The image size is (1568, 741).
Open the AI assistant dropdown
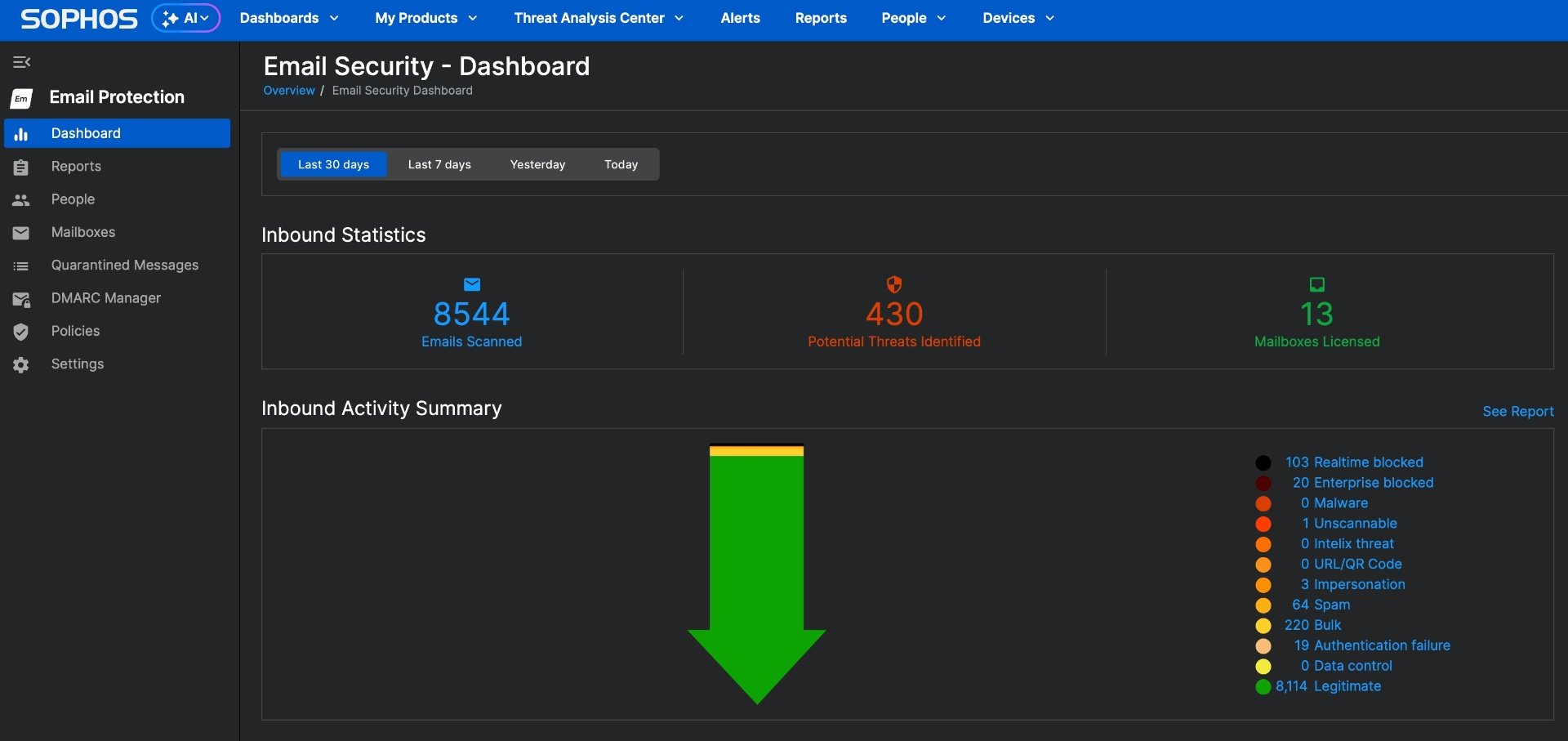pyautogui.click(x=185, y=17)
